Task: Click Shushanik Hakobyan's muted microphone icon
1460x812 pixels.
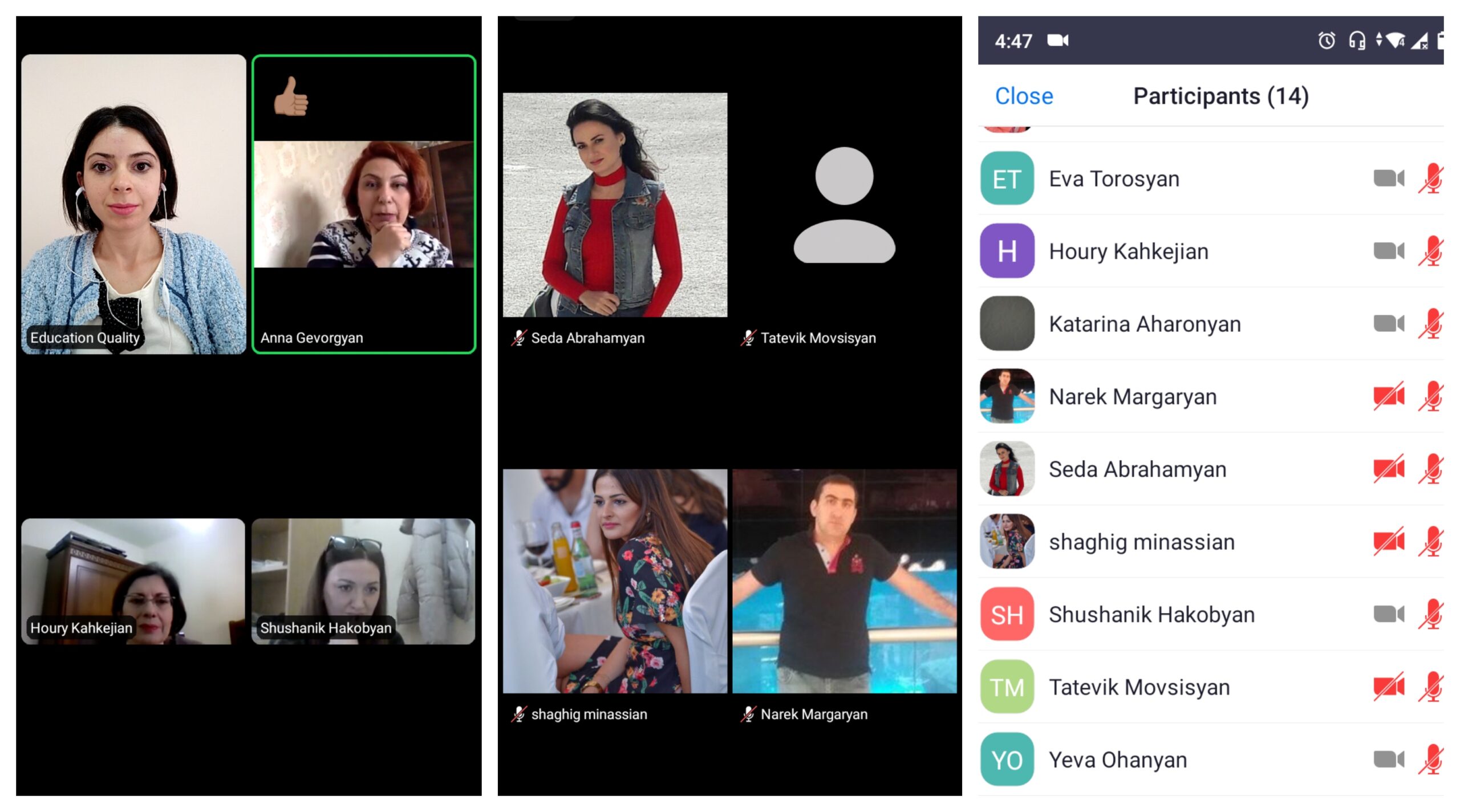Action: point(1431,615)
